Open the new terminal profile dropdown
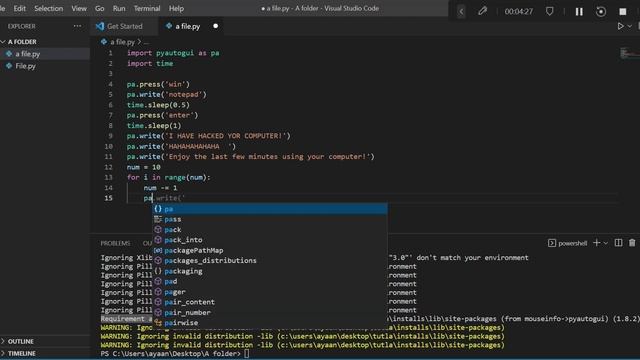The height and width of the screenshot is (360, 640). click(606, 243)
